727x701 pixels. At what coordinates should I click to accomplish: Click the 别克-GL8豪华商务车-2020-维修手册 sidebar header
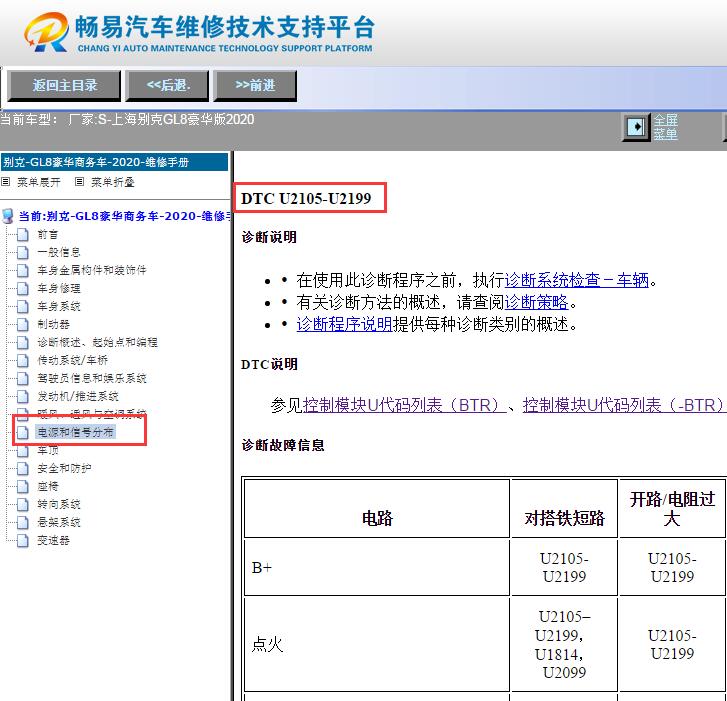(x=115, y=163)
